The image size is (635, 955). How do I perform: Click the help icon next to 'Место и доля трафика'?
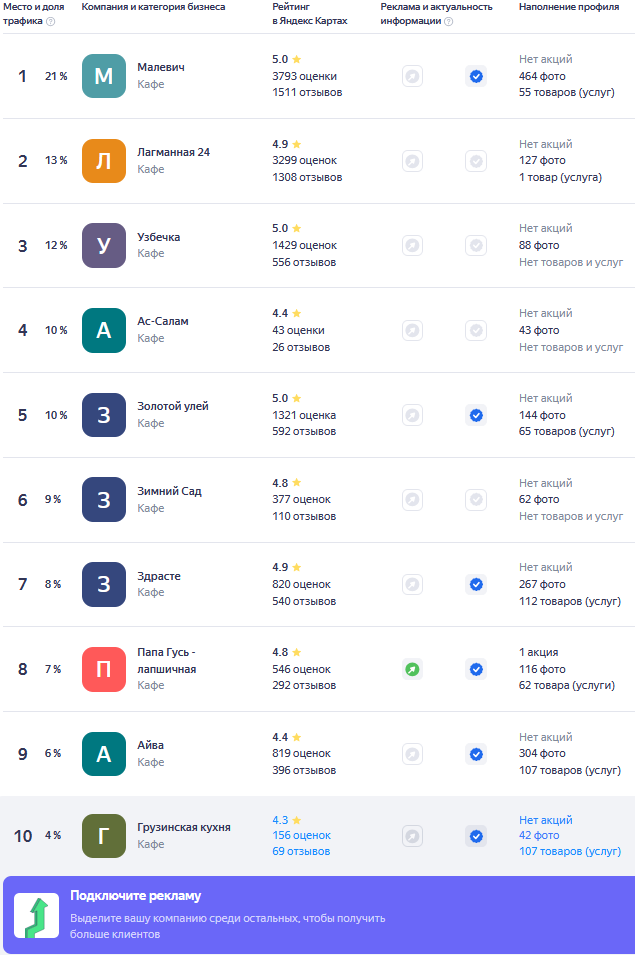tap(51, 21)
